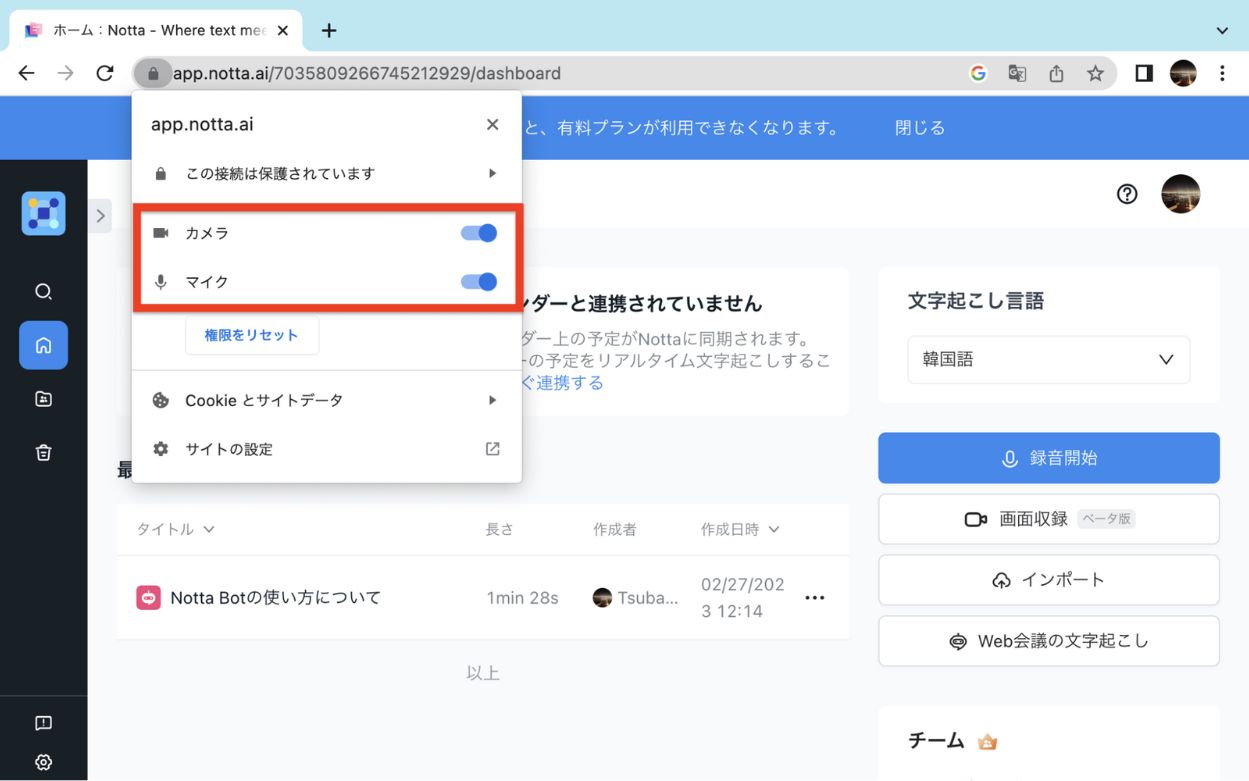Click the feedback icon in the sidebar
The image size is (1249, 781).
point(43,723)
